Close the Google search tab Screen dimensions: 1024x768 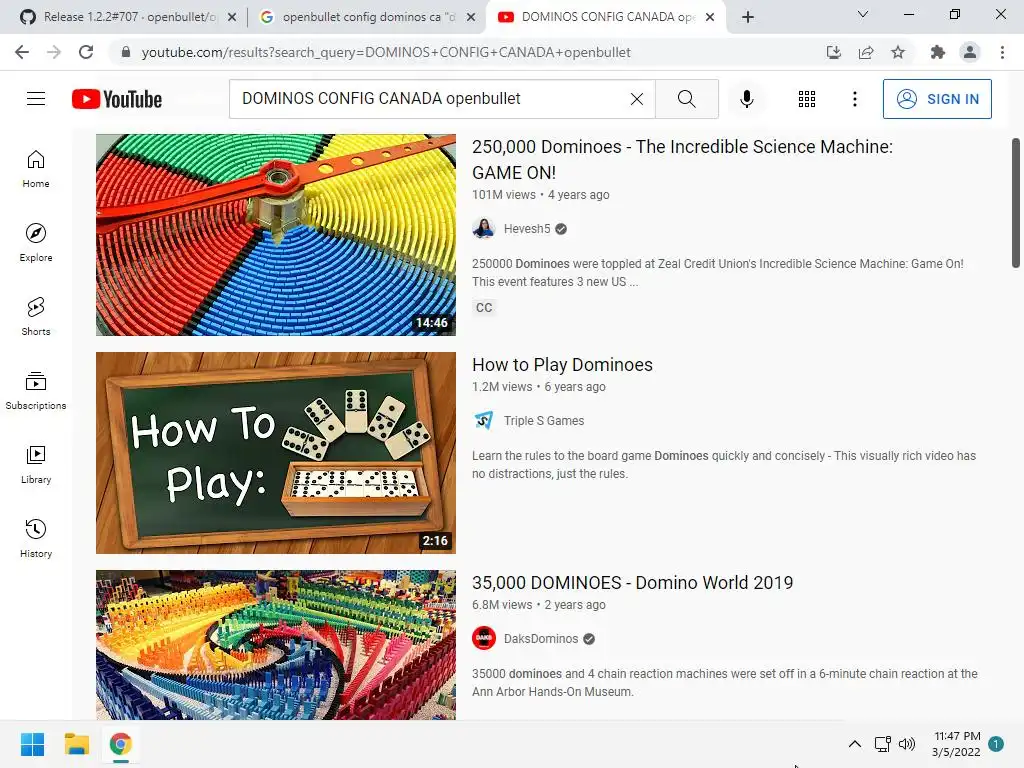(x=471, y=17)
